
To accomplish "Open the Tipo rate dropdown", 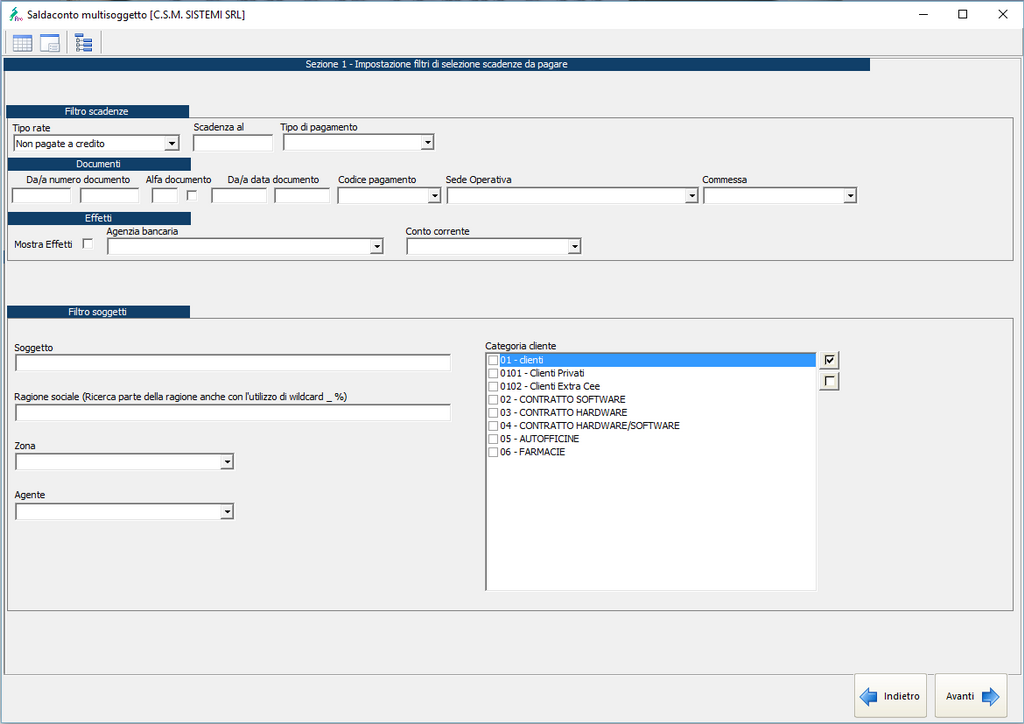I will click(x=172, y=143).
